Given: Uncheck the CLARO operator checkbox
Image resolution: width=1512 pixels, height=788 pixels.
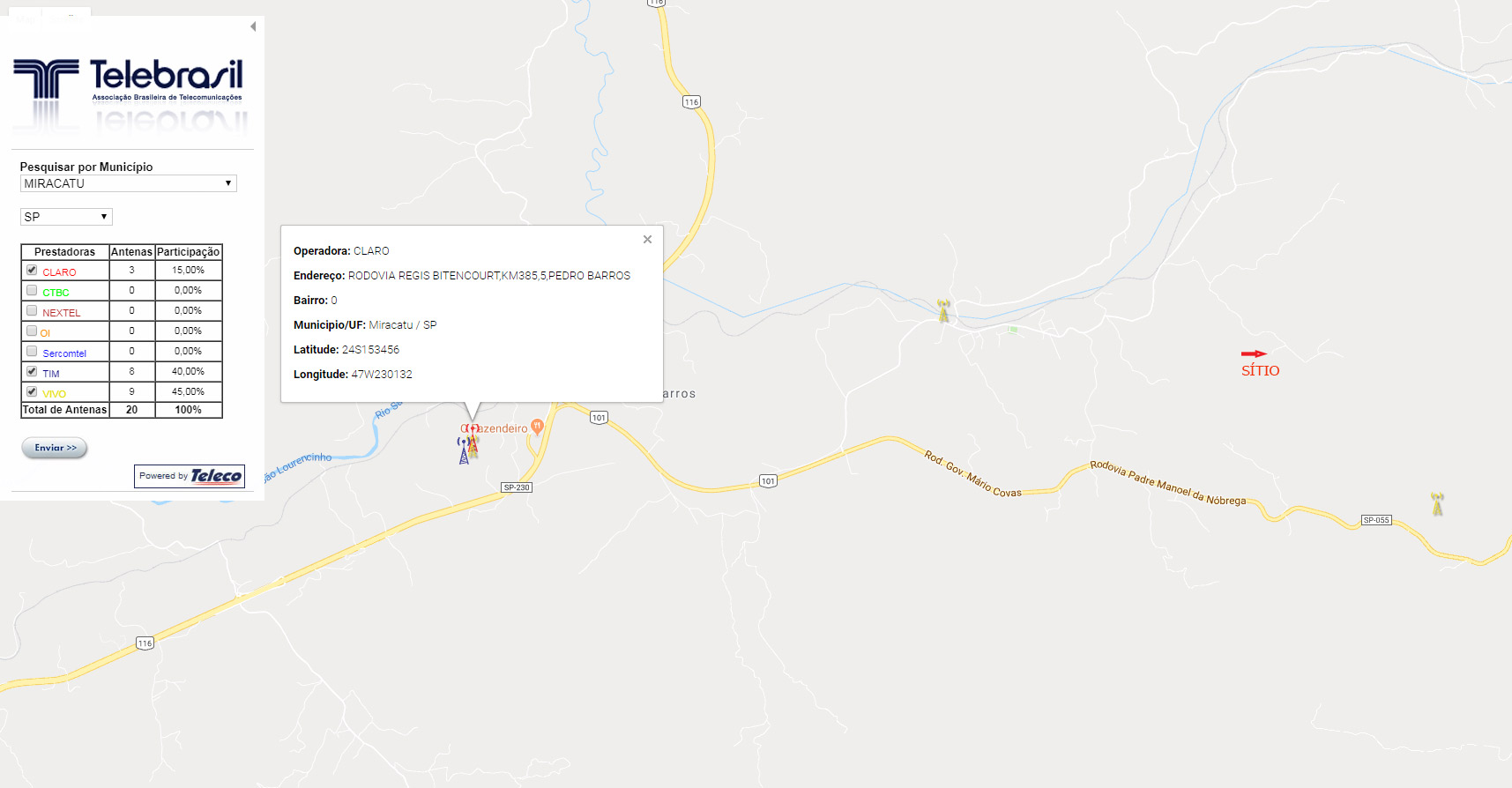Looking at the screenshot, I should 32,270.
